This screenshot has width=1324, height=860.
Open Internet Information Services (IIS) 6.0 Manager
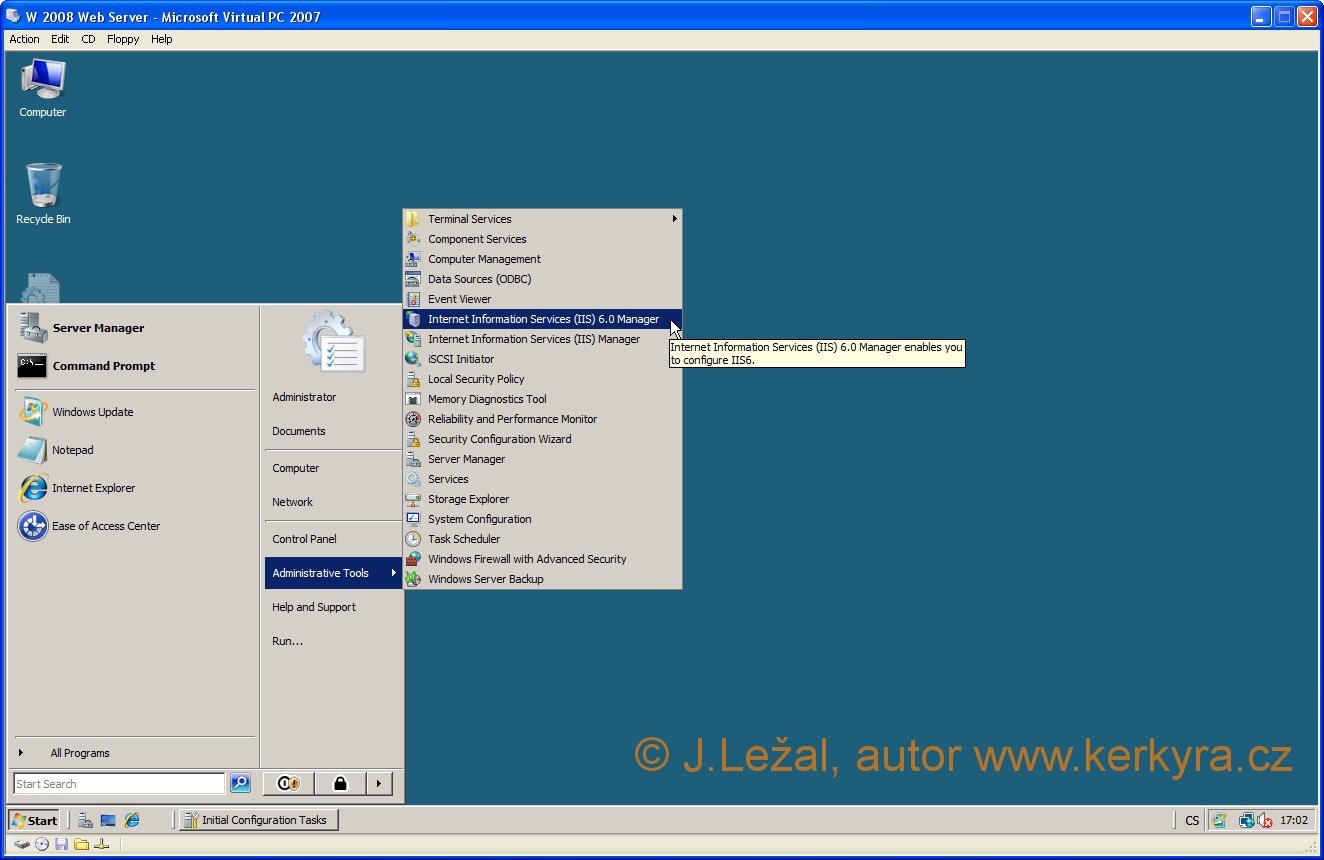coord(542,319)
